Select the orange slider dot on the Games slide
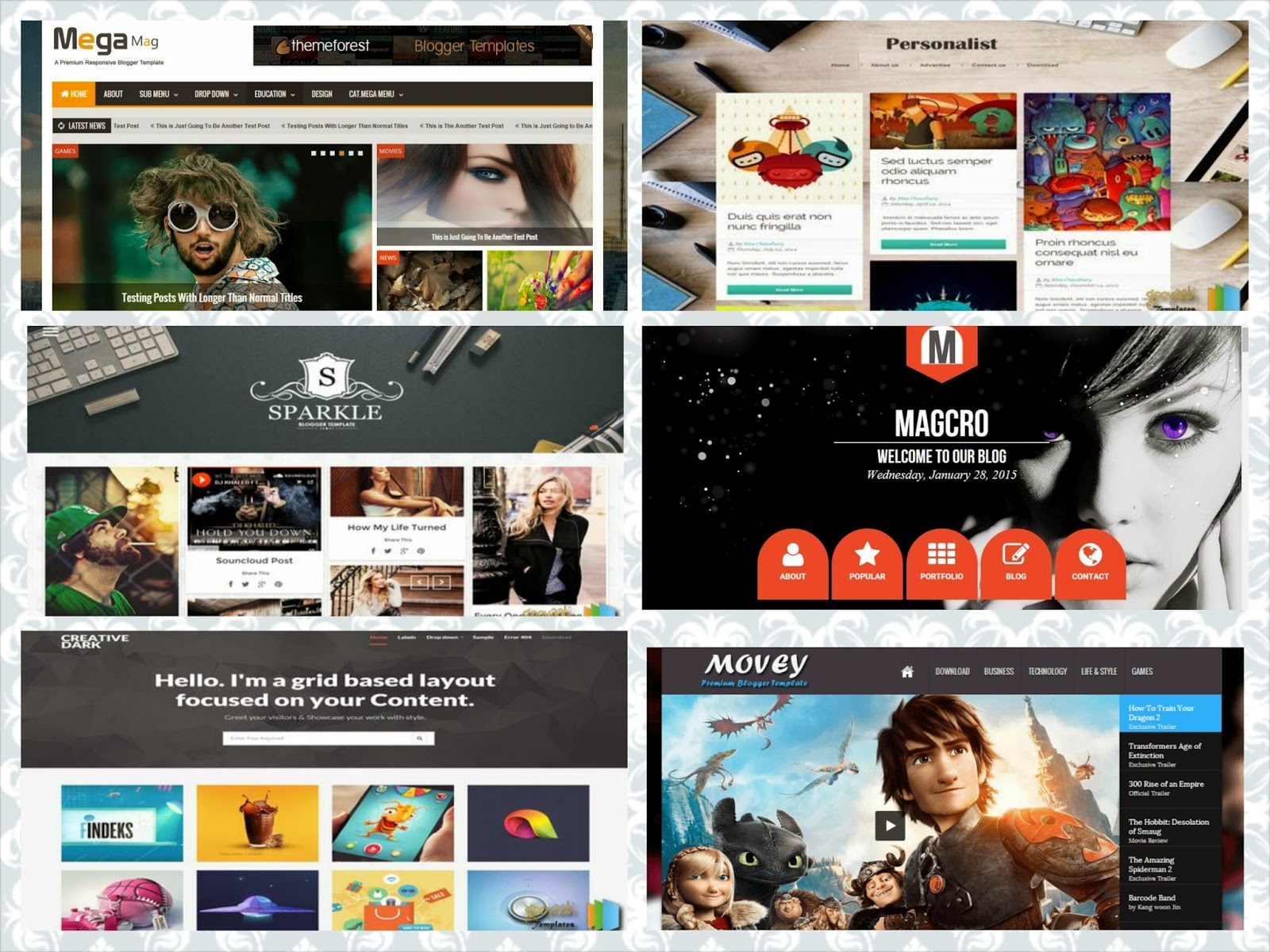The height and width of the screenshot is (952, 1270). [341, 153]
